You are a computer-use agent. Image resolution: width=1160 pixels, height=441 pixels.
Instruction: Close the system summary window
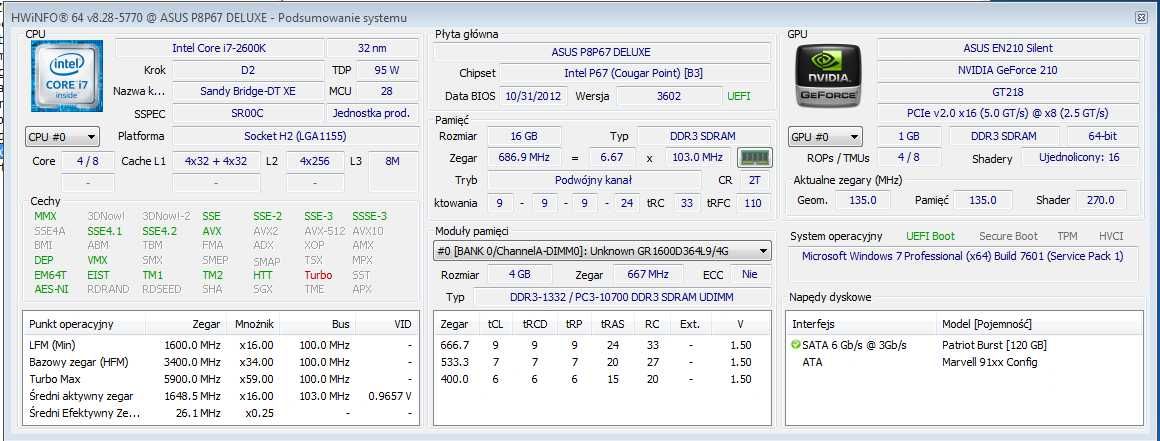point(1141,18)
